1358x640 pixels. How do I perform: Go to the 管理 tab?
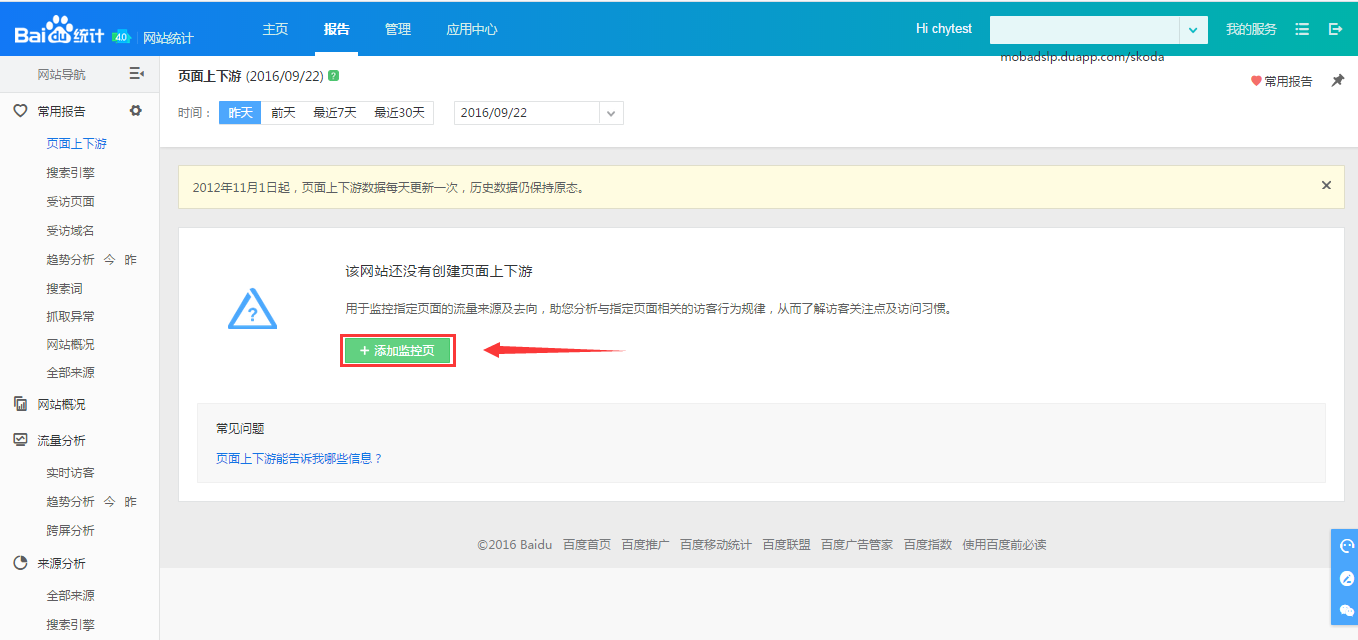tap(398, 29)
